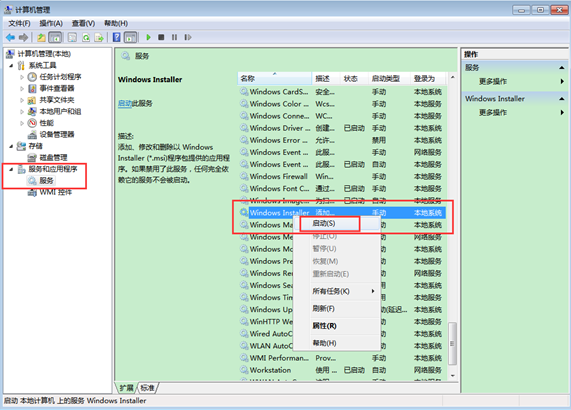
Task: Select the WMI Performan... service row
Action: point(342,358)
